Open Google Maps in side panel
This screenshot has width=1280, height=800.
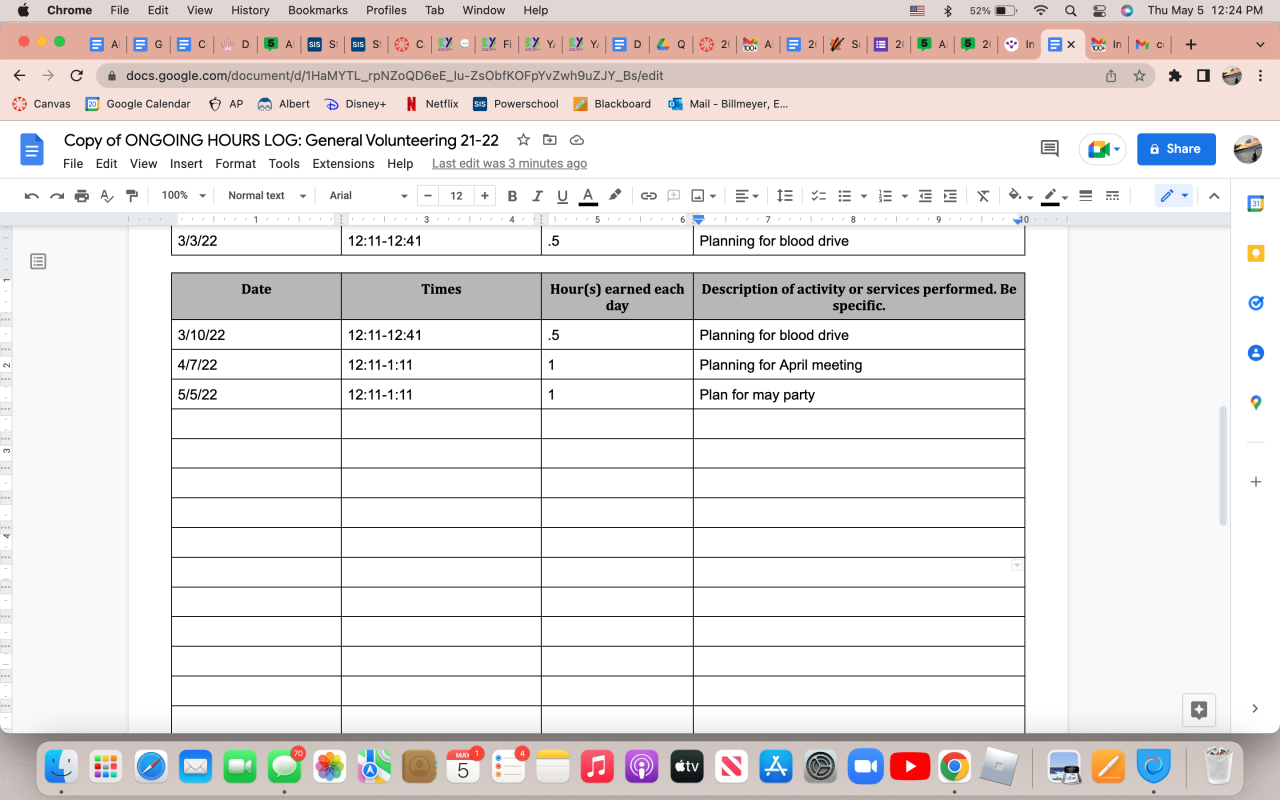pos(1256,403)
